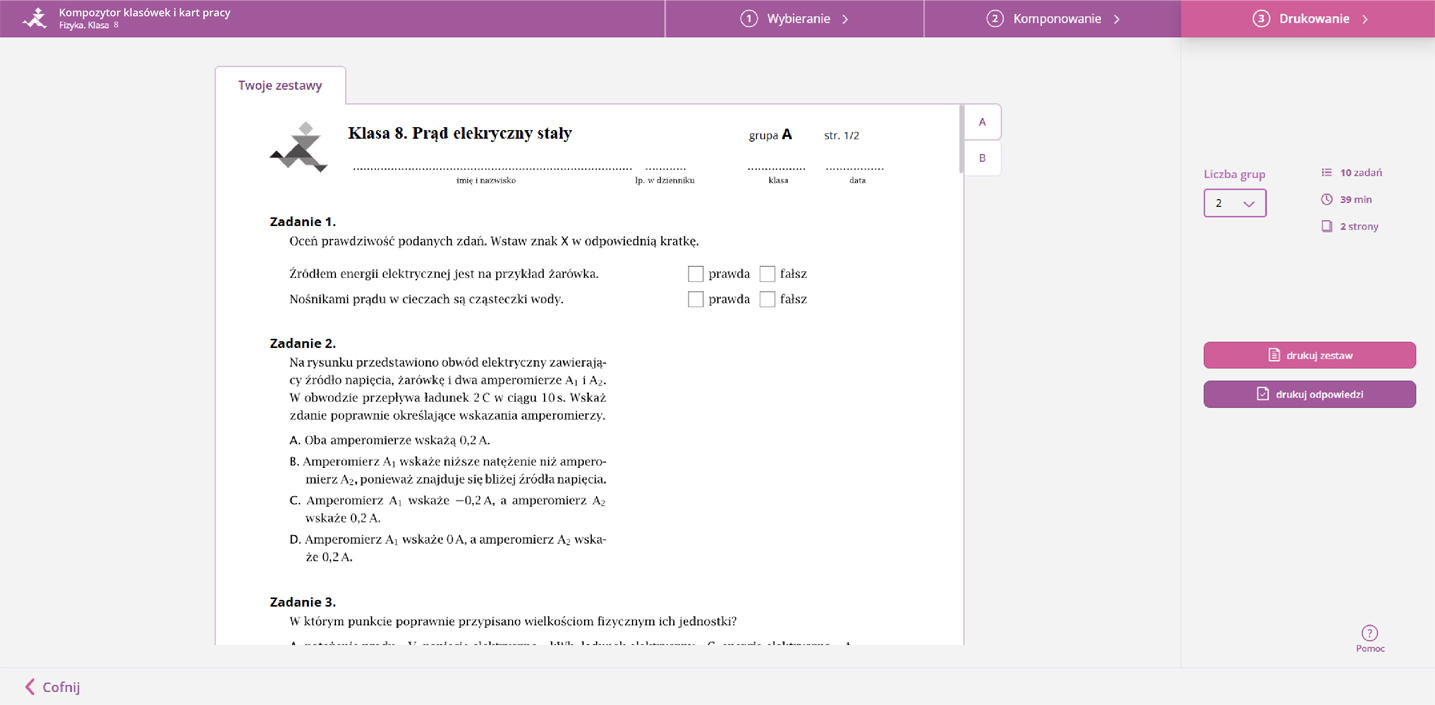Click the 'Liczba grup' label
Image resolution: width=1435 pixels, height=705 pixels.
pyautogui.click(x=1235, y=174)
